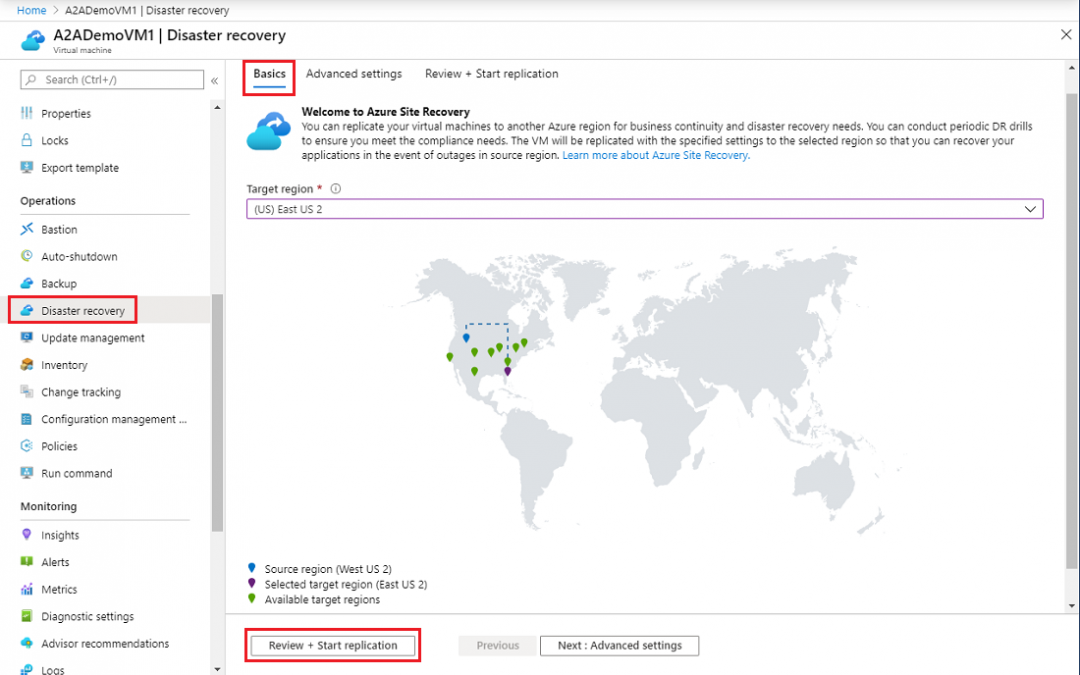Switch to the Basics tab
Screen dimensions: 1080x675
coord(269,74)
